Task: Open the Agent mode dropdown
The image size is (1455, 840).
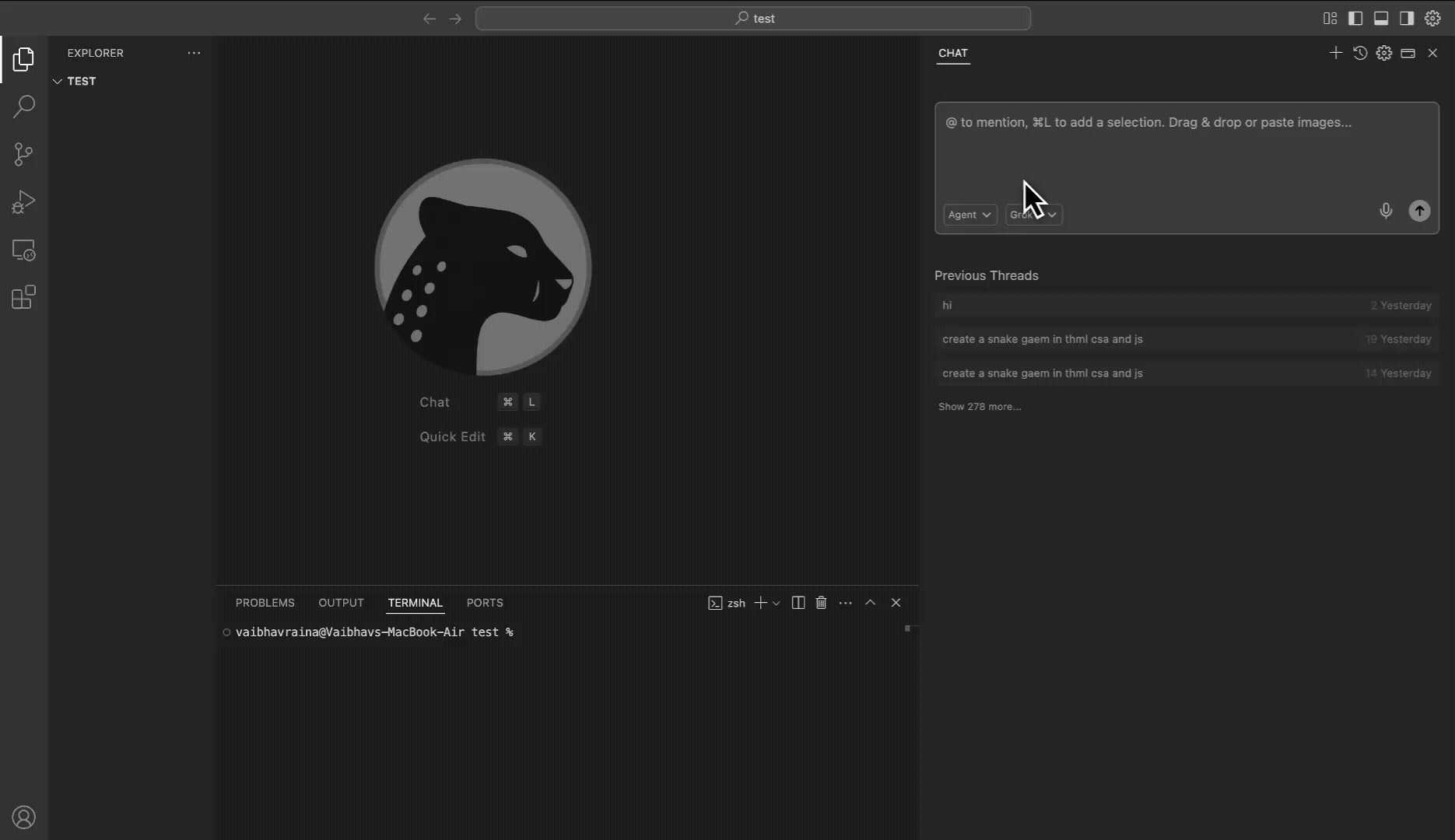Action: tap(969, 215)
